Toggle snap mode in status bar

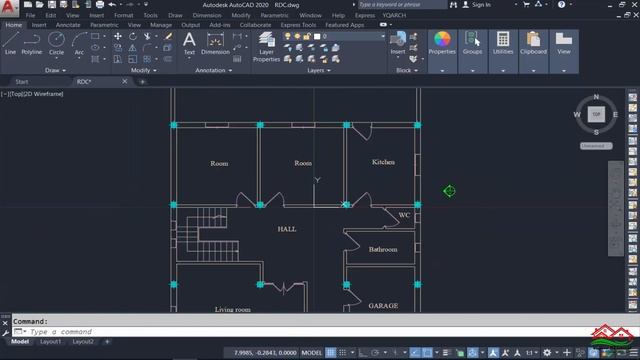click(x=342, y=353)
